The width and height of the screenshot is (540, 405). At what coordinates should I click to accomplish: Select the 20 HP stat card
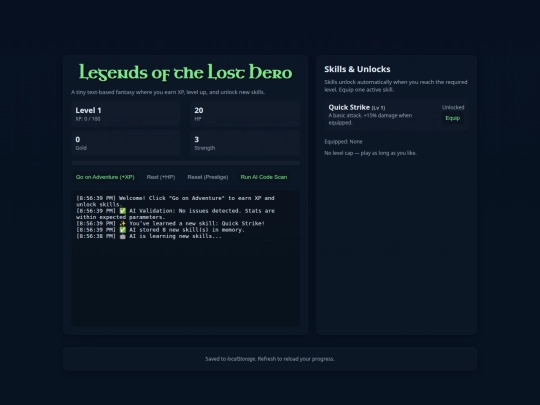tap(245, 114)
